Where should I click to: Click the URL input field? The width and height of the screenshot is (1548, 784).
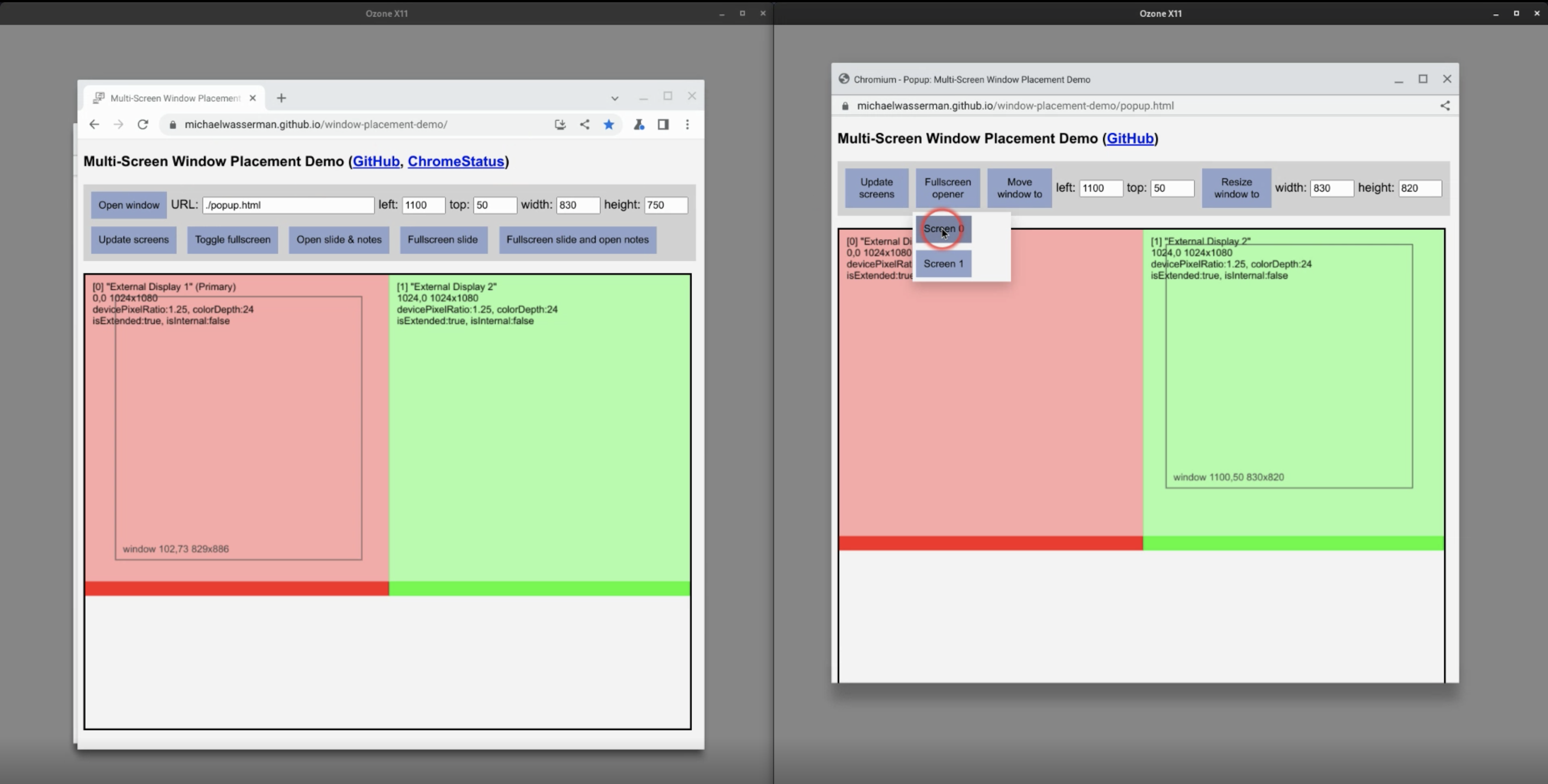288,205
